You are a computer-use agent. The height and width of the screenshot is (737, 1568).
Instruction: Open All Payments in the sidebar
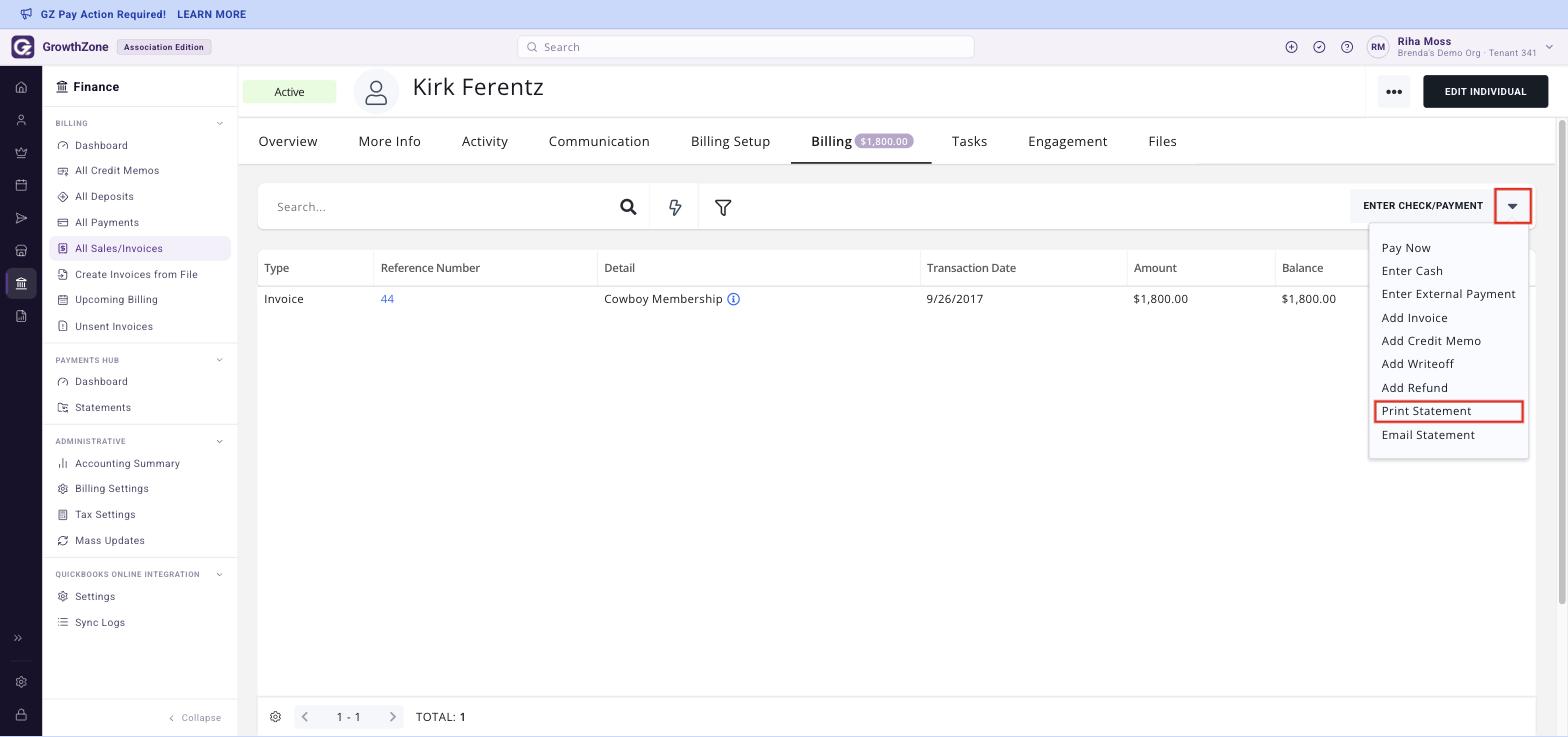(106, 223)
